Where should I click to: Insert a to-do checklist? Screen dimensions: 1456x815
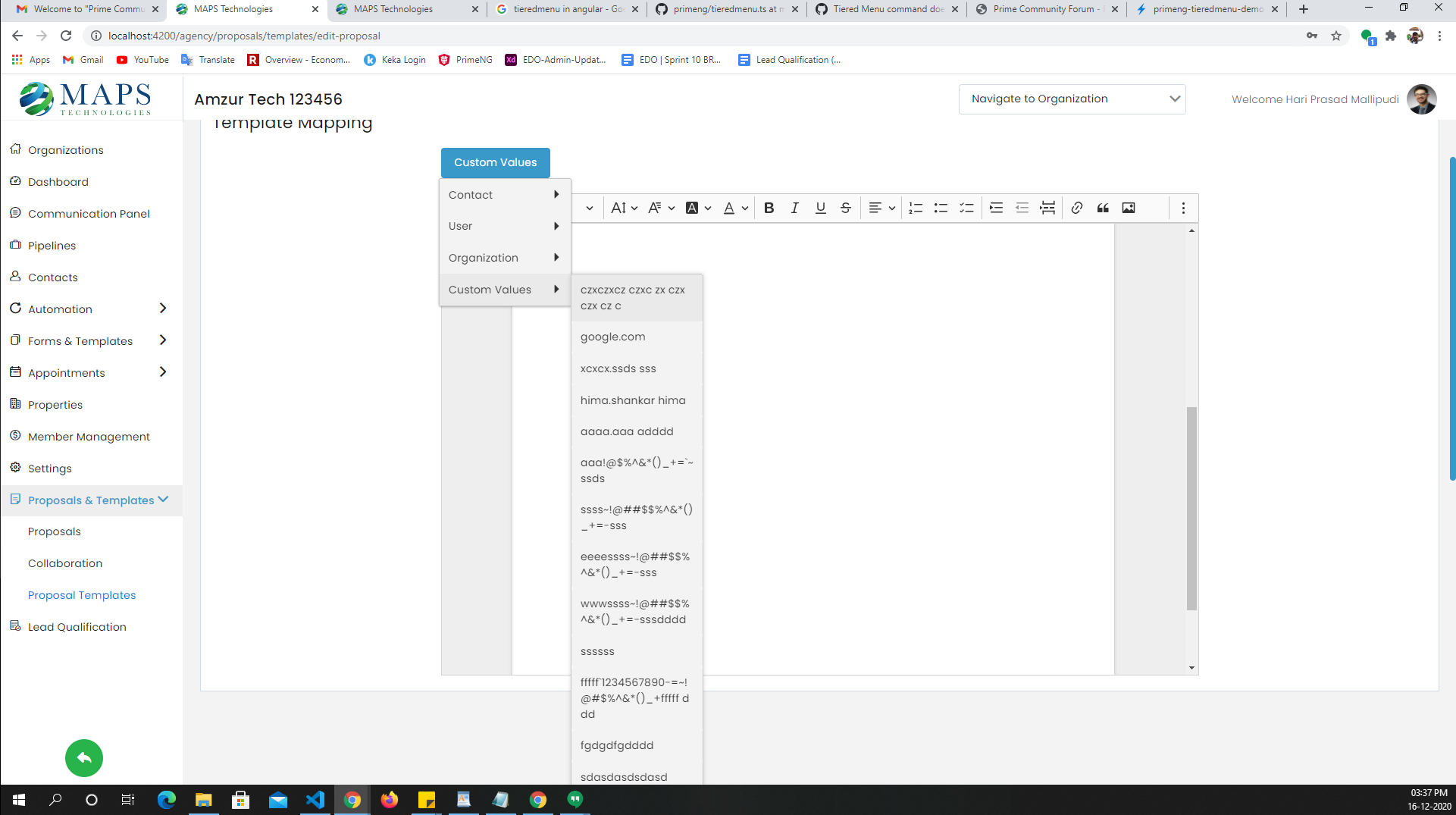[x=966, y=208]
